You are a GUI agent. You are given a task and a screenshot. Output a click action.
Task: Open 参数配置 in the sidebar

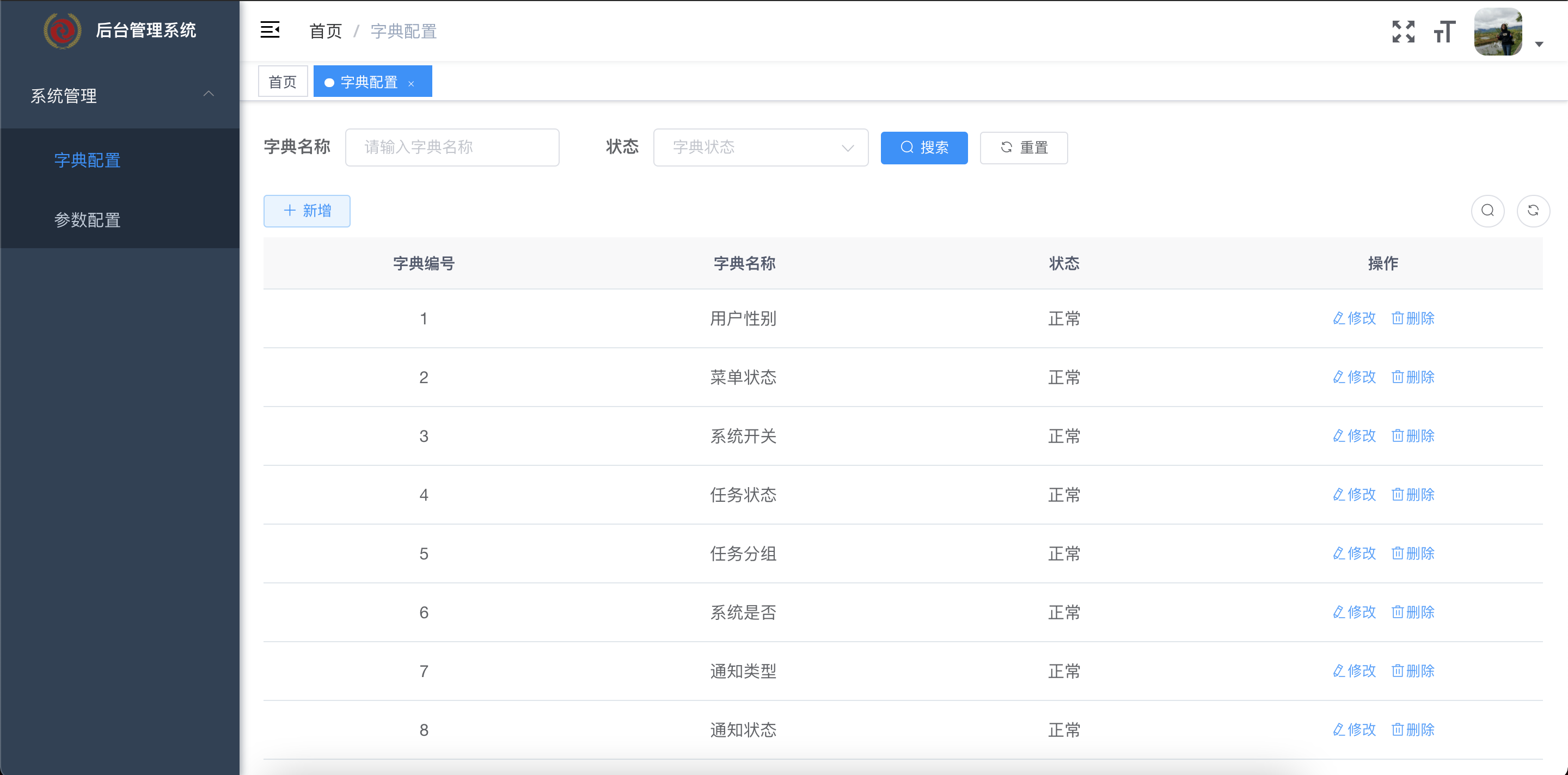[x=120, y=220]
